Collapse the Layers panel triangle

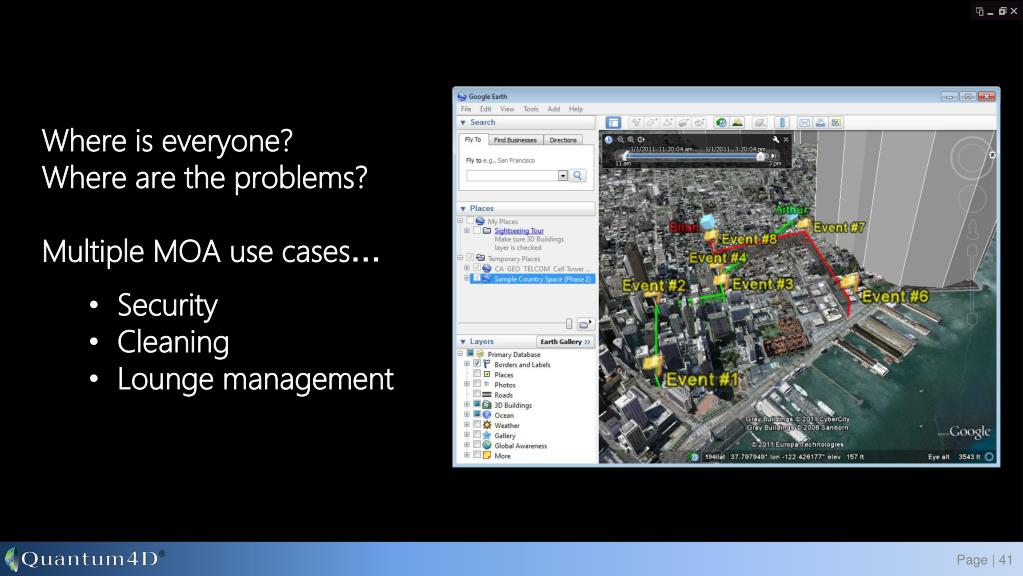tap(463, 342)
